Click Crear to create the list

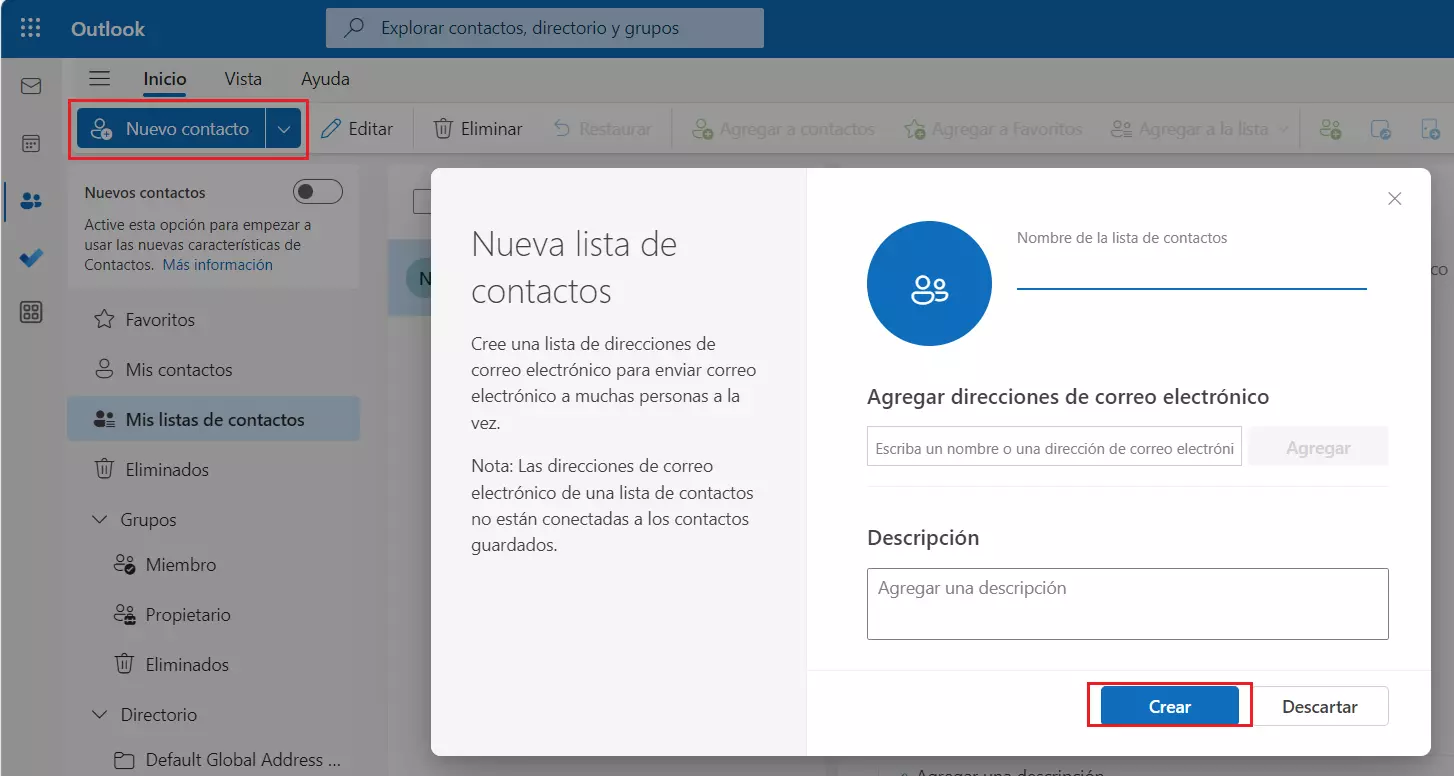(1169, 706)
